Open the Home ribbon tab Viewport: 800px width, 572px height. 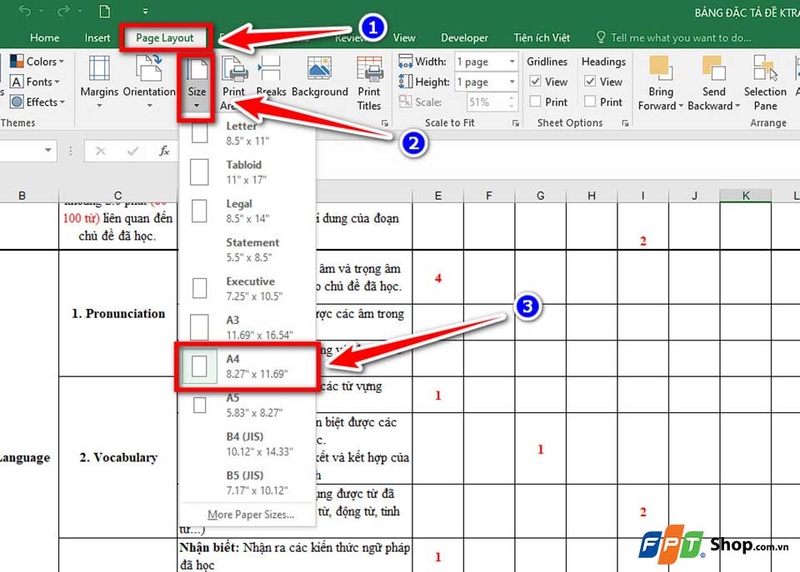[x=44, y=38]
